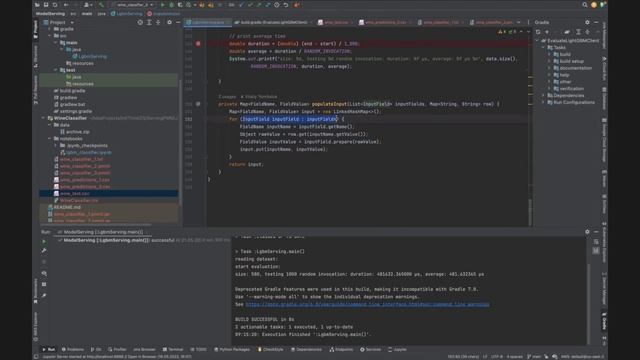Click the Save All icon in top toolbar
Viewport: 640px width, 360px height.
point(46,5)
